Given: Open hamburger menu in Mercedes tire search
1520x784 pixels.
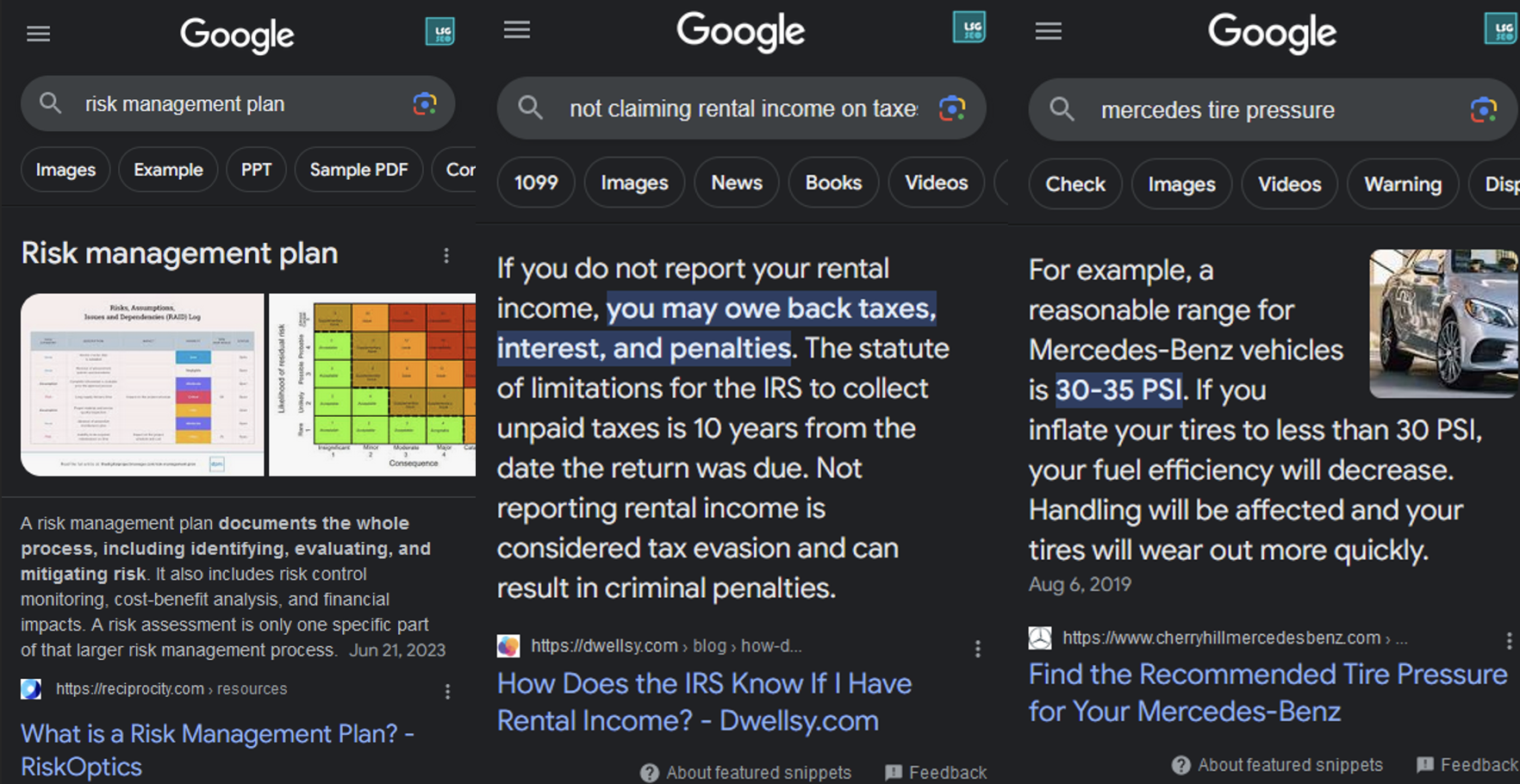Looking at the screenshot, I should click(x=1049, y=32).
